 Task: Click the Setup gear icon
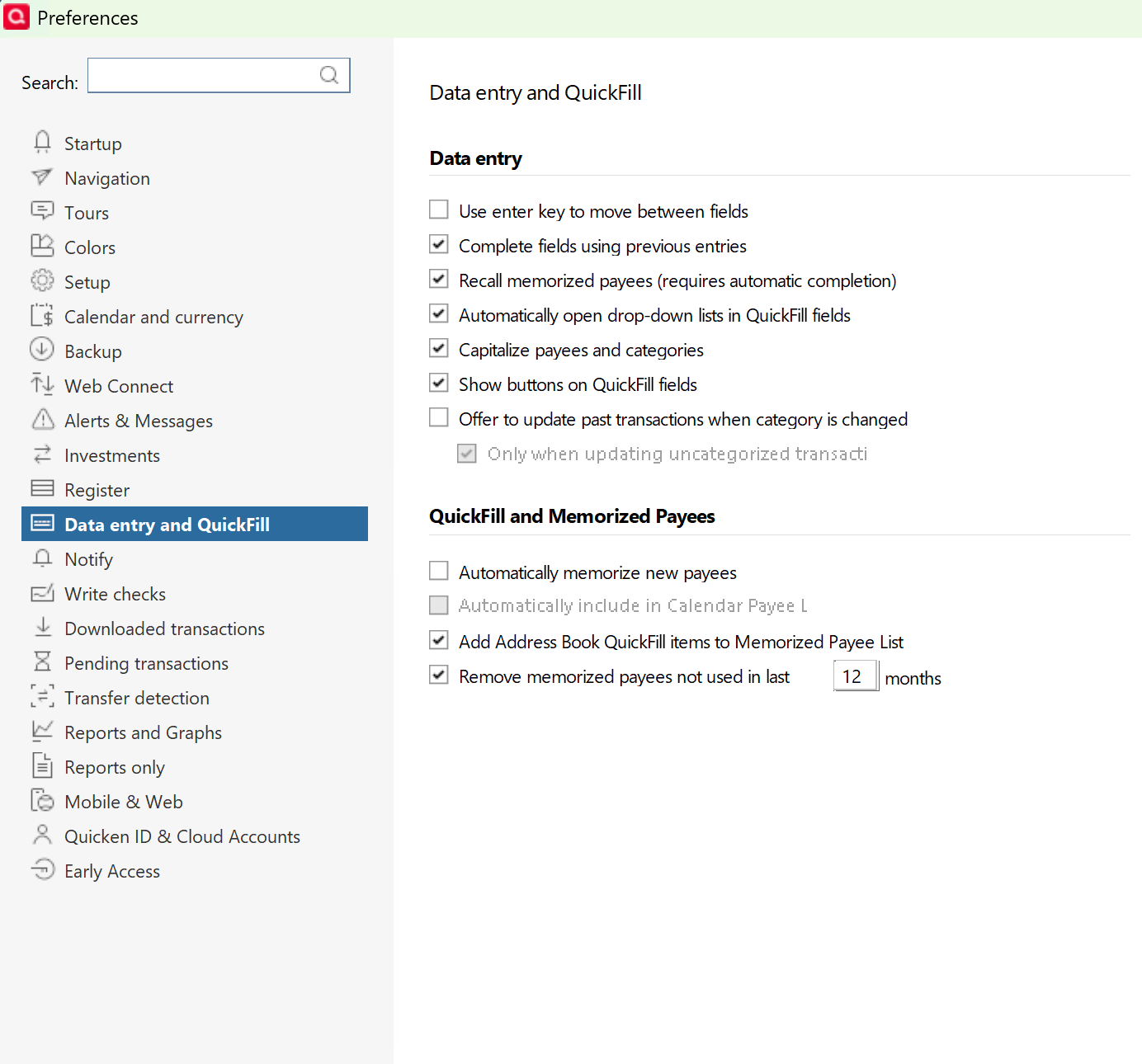tap(42, 281)
